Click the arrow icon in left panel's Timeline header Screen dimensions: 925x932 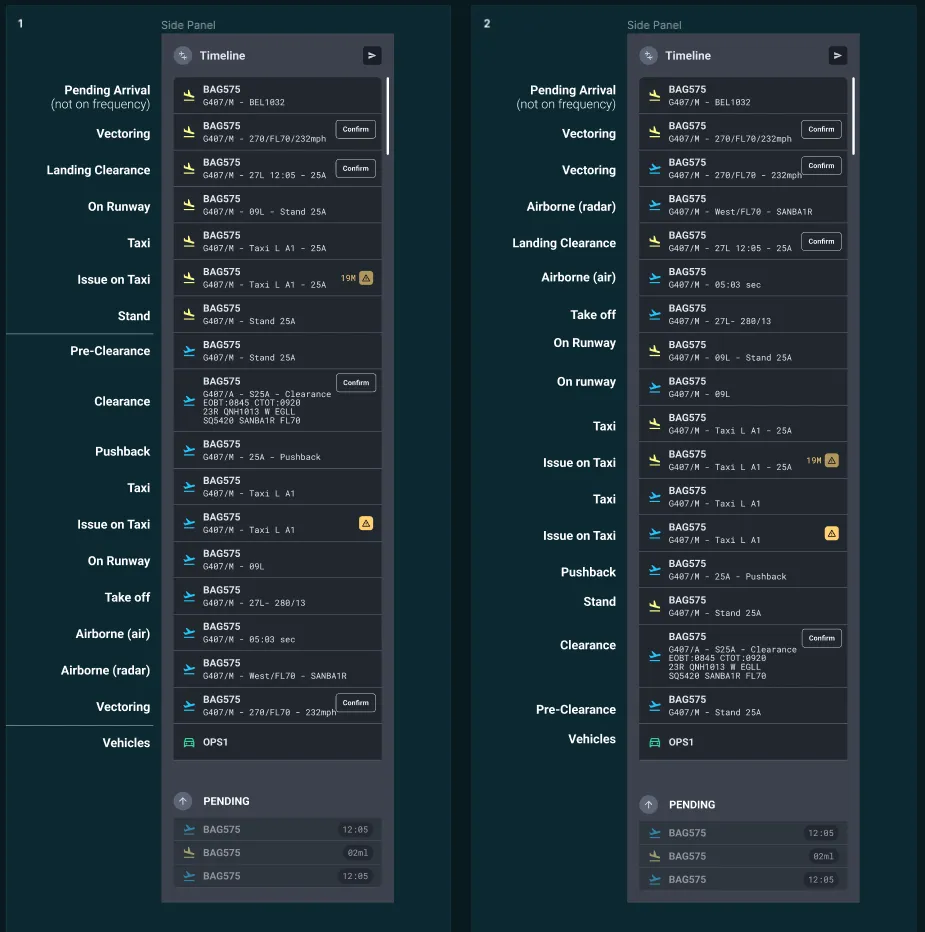pyautogui.click(x=372, y=56)
